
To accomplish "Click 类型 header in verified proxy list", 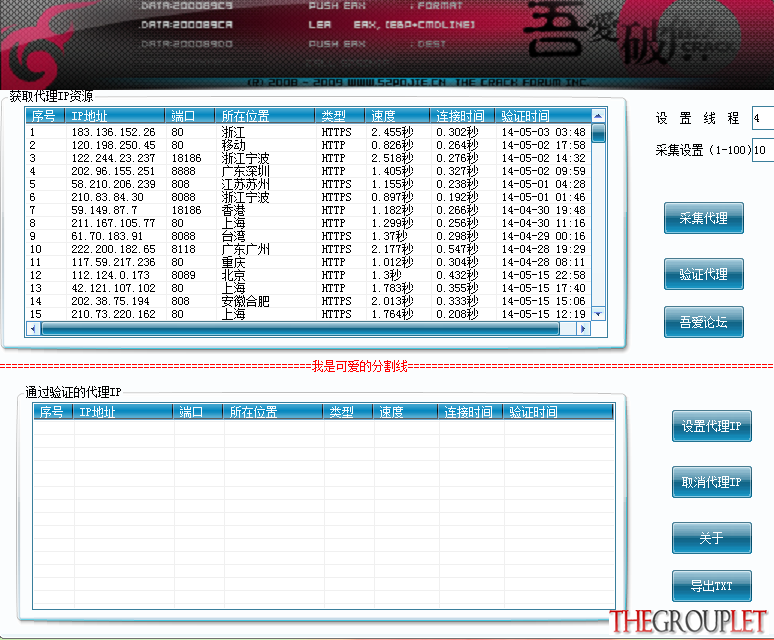I will pos(348,412).
